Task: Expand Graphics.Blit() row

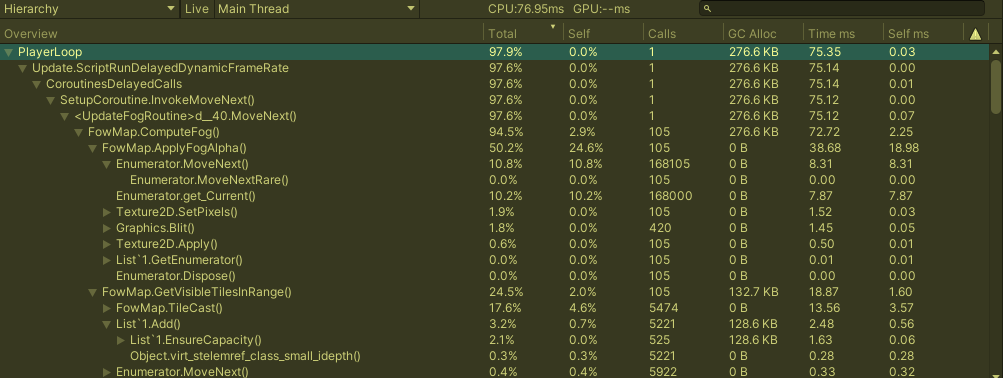Action: (107, 228)
